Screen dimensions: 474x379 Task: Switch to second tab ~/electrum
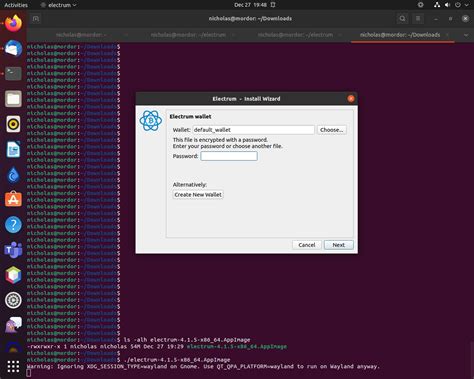click(x=188, y=35)
